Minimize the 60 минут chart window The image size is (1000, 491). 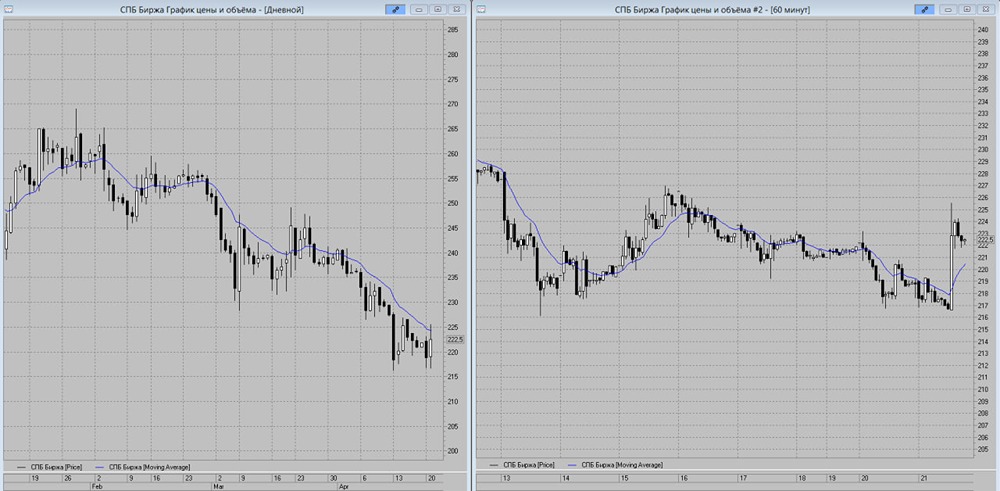click(x=949, y=10)
